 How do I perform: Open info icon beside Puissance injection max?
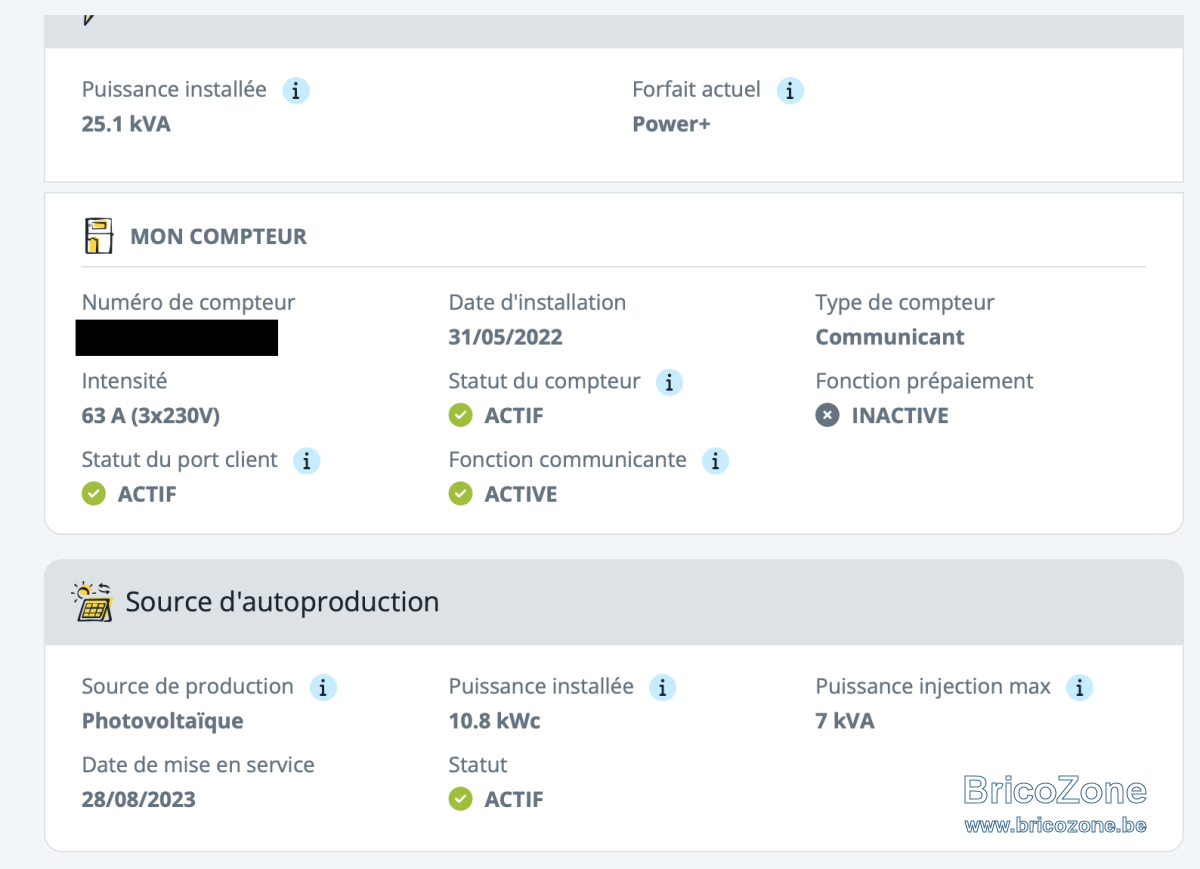coord(1080,688)
